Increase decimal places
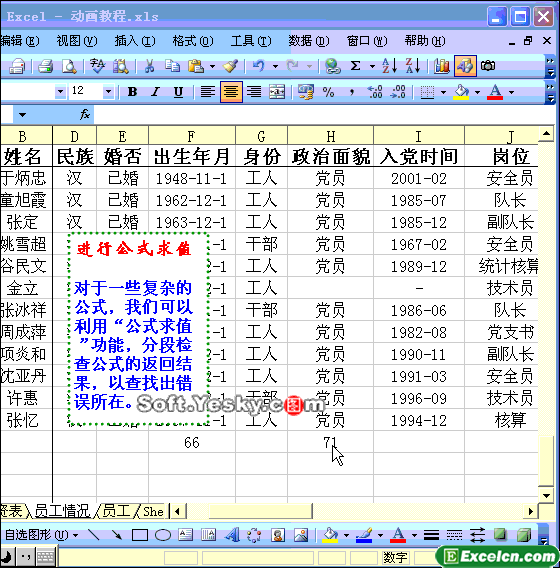The width and height of the screenshot is (560, 568). coord(375,92)
